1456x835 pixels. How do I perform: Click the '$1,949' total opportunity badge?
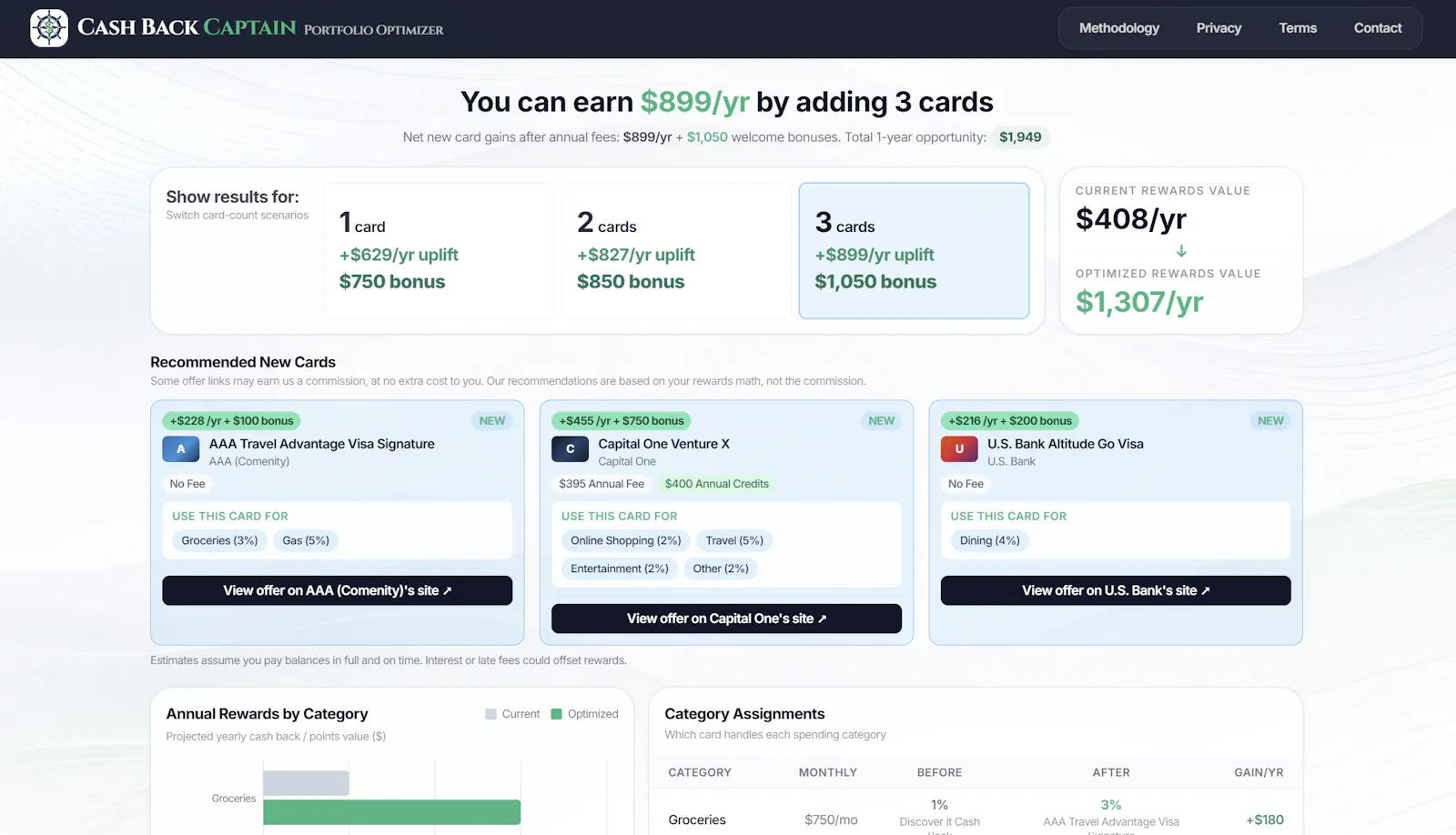pos(1020,137)
